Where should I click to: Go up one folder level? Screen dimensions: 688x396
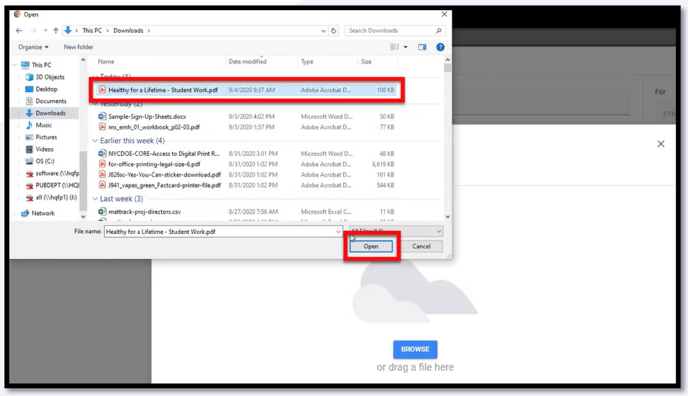(x=56, y=31)
